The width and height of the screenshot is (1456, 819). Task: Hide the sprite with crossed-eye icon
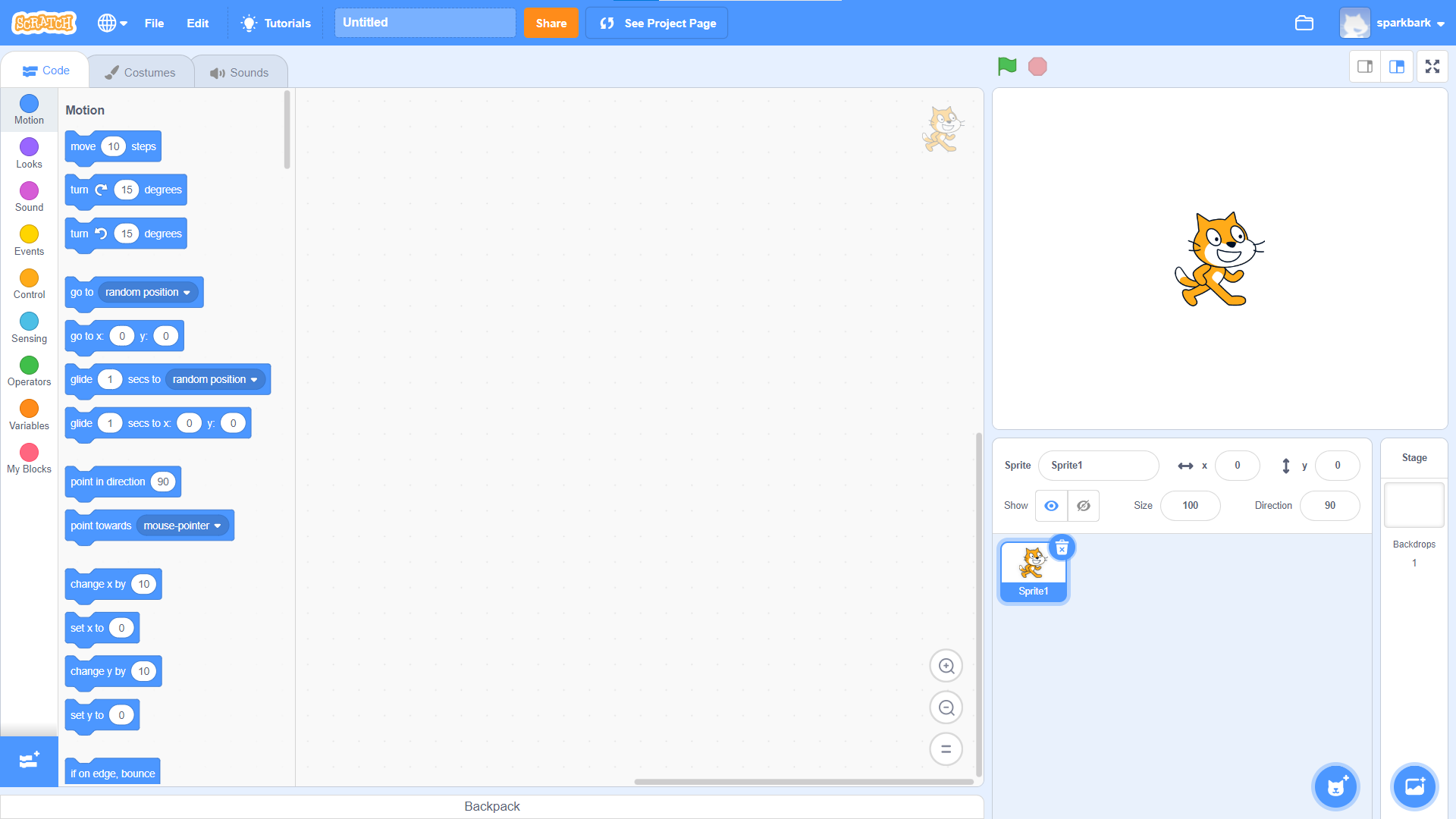tap(1084, 506)
